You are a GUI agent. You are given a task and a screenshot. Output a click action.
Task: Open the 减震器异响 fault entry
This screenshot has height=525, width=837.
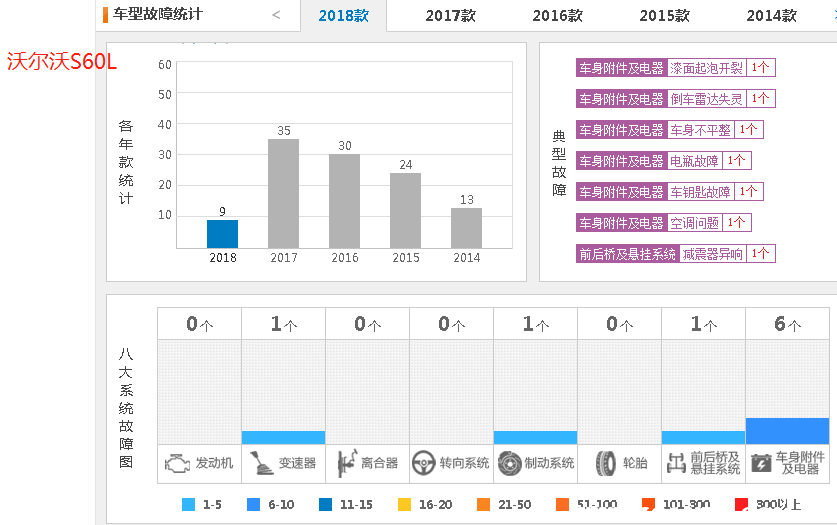click(712, 254)
